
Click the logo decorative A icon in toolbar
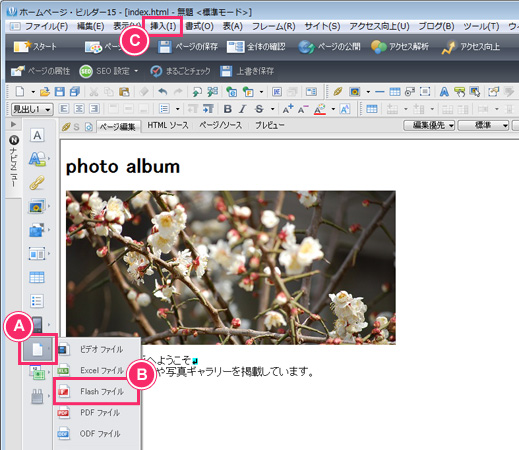point(444,92)
